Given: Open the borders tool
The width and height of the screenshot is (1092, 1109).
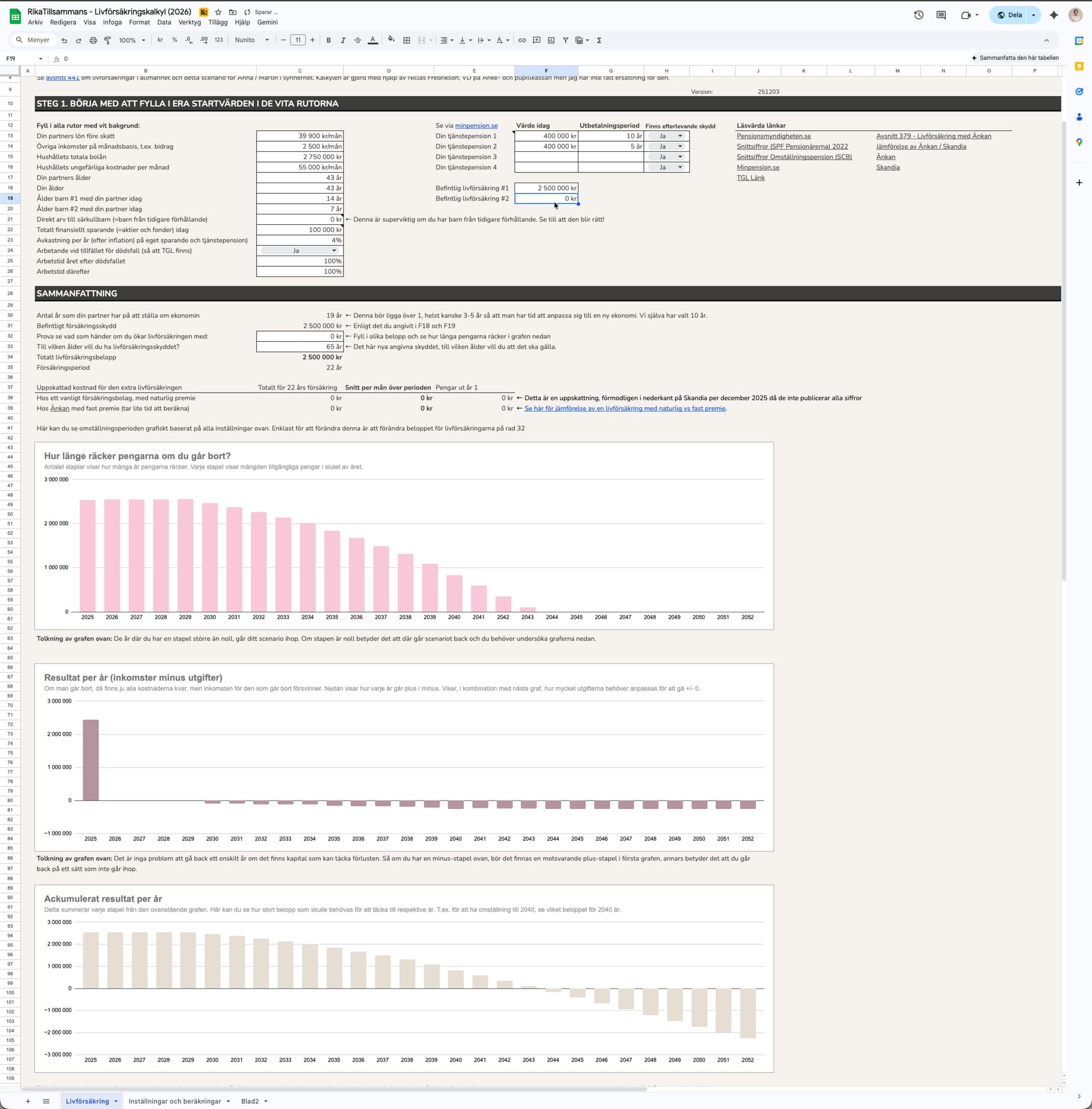Looking at the screenshot, I should click(x=407, y=40).
